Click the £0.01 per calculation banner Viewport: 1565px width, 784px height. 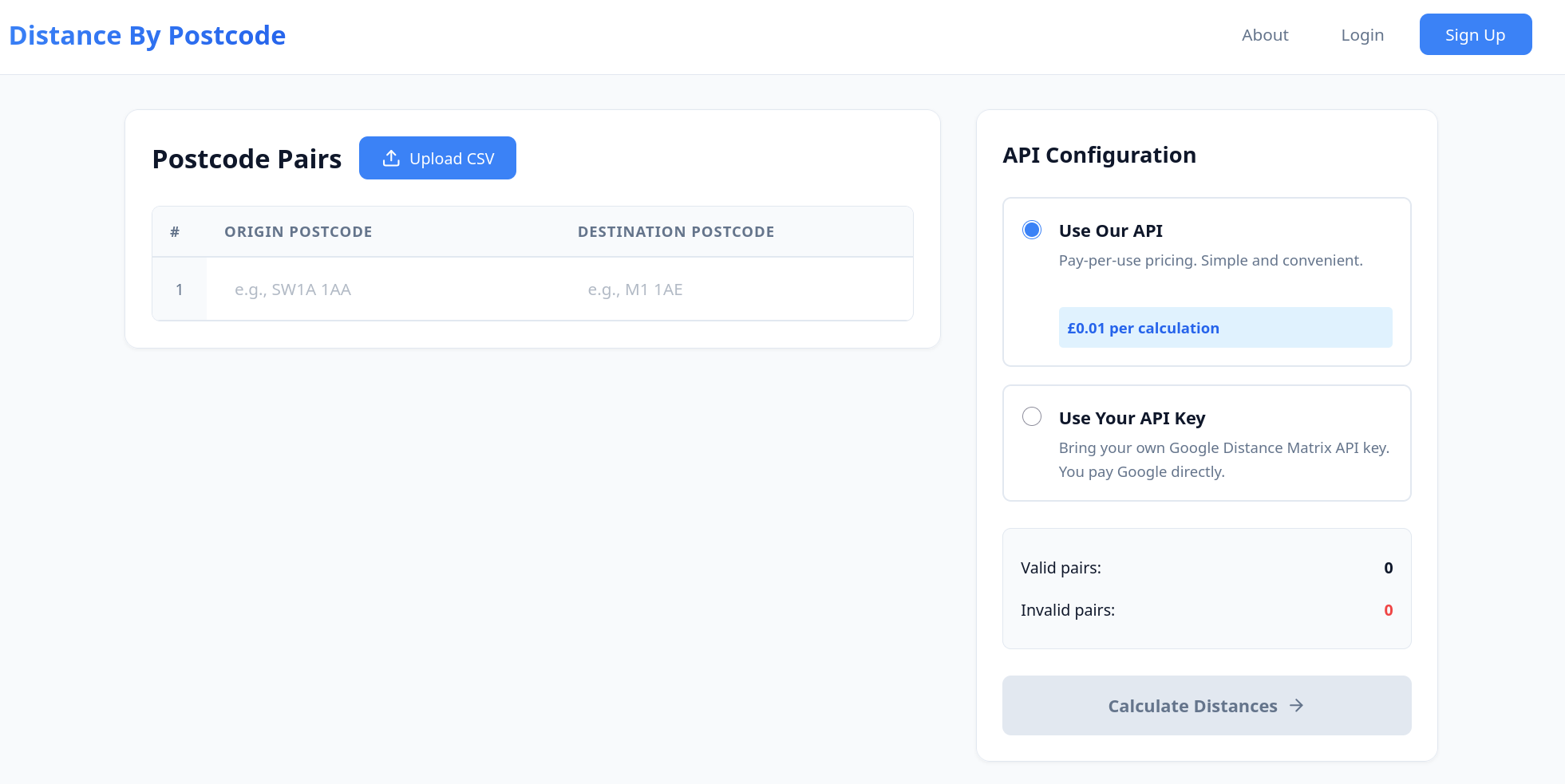pos(1225,328)
